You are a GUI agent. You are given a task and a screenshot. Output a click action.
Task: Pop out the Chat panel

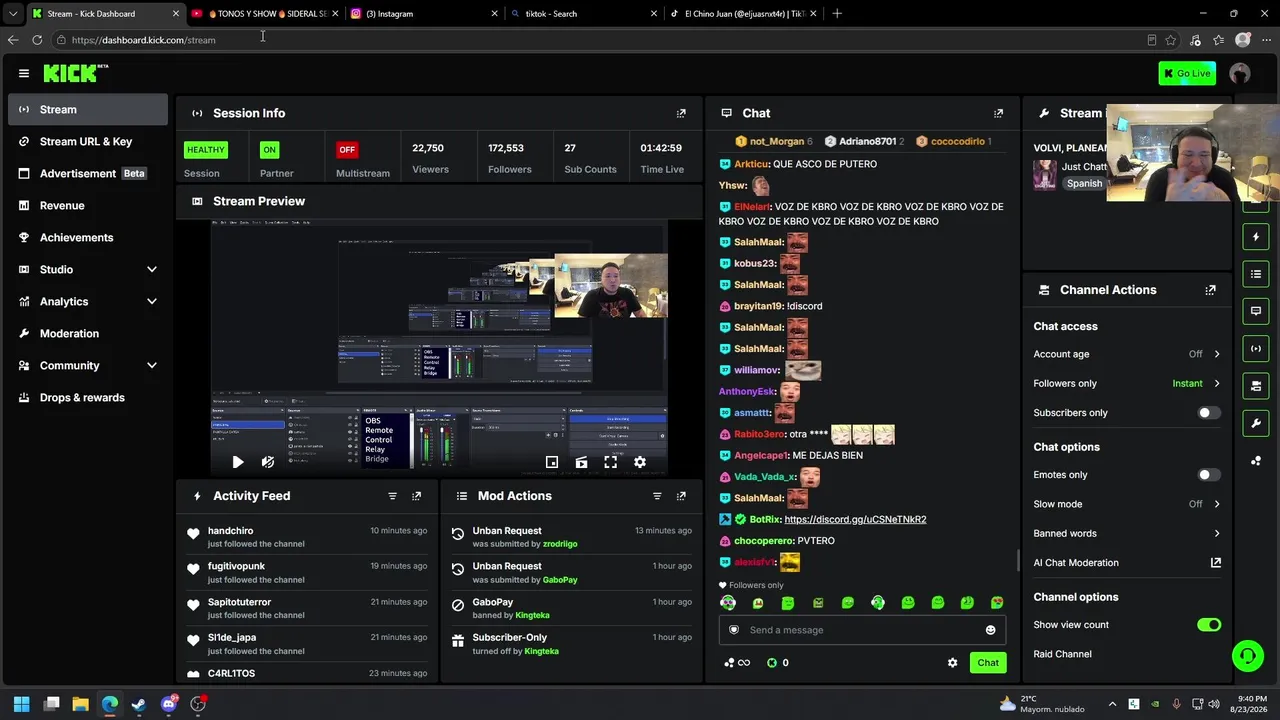998,113
